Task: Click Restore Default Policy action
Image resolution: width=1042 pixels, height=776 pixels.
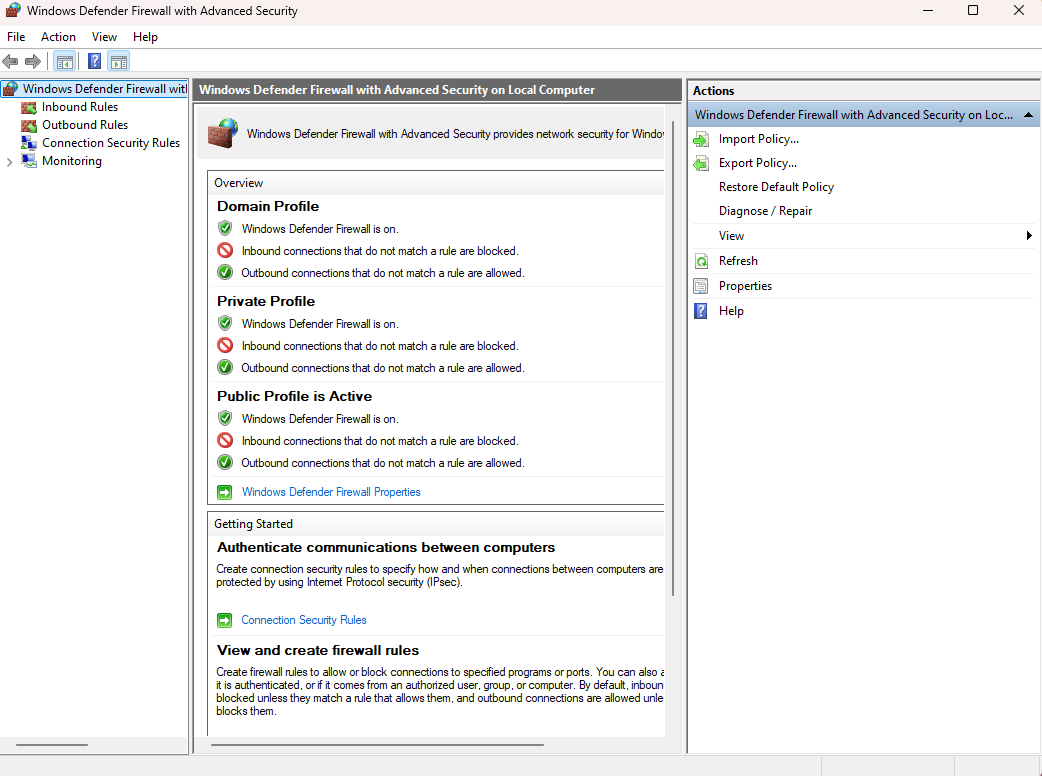Action: (x=776, y=187)
